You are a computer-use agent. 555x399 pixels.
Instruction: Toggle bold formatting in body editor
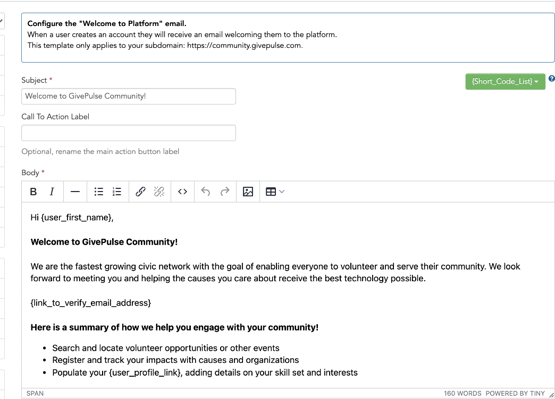33,192
